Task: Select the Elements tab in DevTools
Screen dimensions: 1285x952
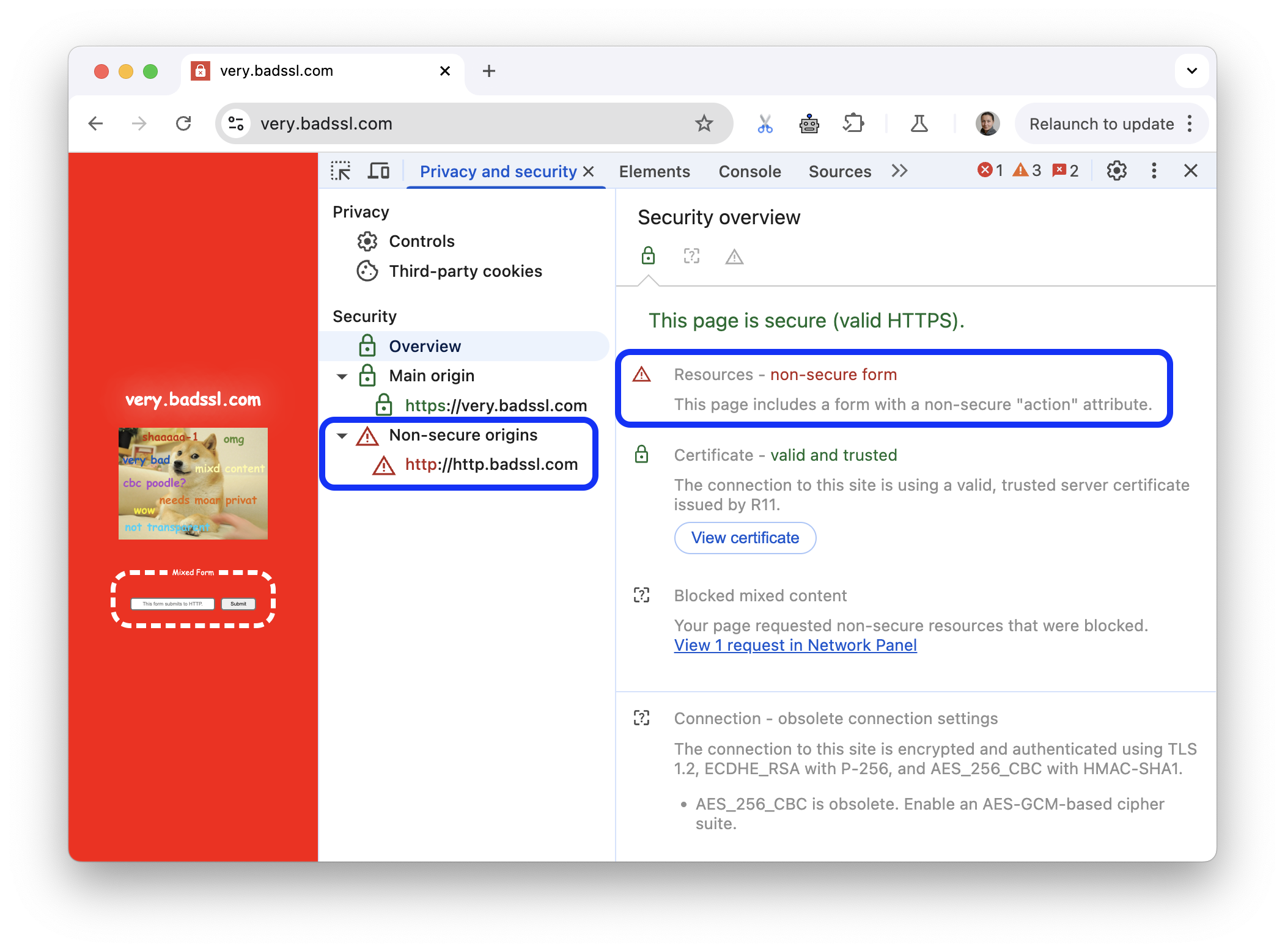Action: 653,171
